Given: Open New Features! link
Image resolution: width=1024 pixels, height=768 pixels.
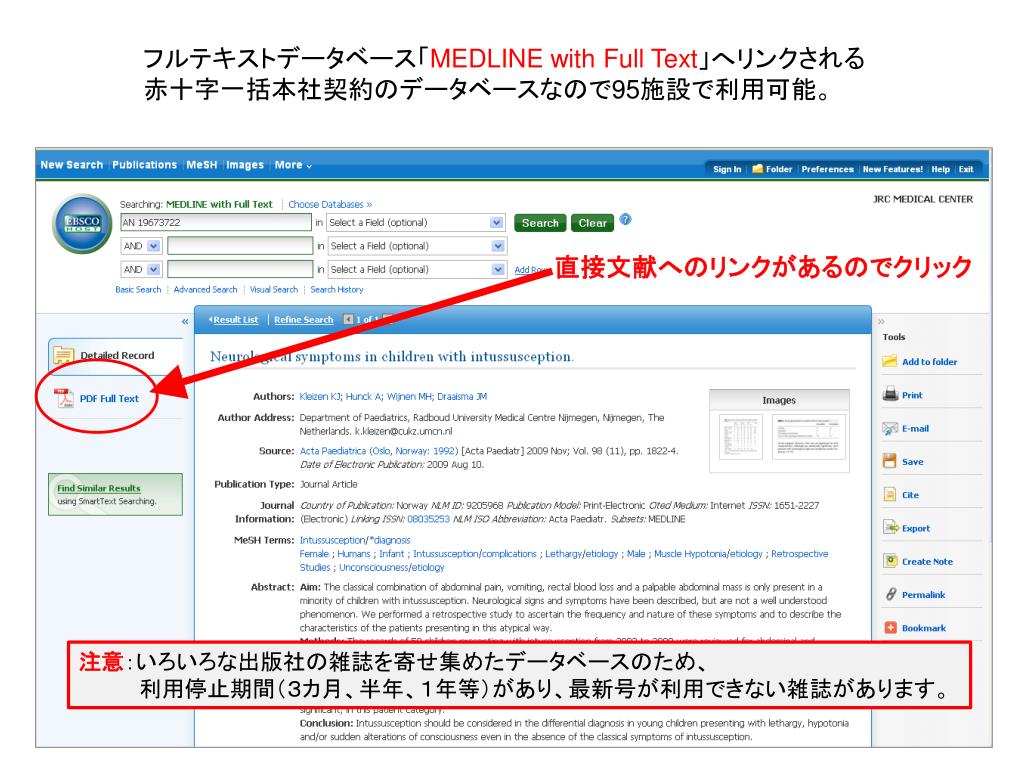Looking at the screenshot, I should point(893,169).
